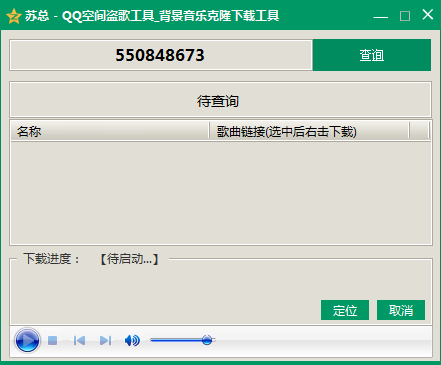Focus the QQ number field showing 550848673
This screenshot has width=441, height=365.
[161, 55]
